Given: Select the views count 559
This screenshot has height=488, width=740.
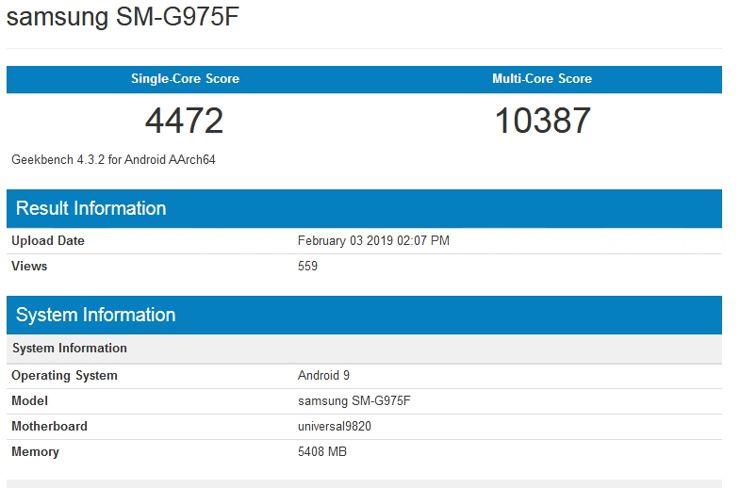Looking at the screenshot, I should 308,266.
